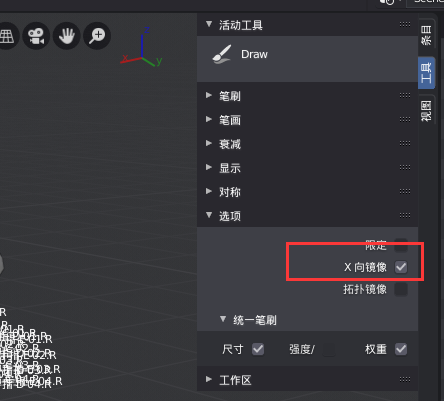Toggle the 强度 unified brush checkbox

329,349
